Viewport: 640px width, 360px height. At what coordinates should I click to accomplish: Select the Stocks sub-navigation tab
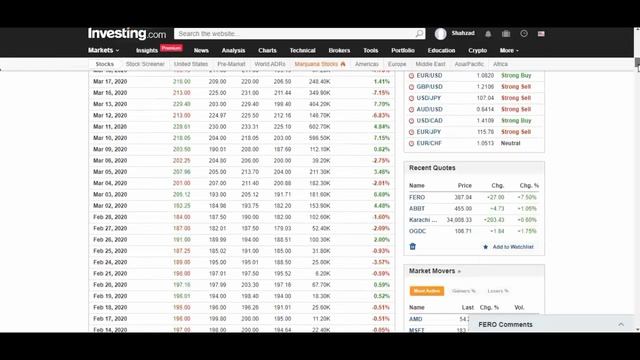pyautogui.click(x=104, y=64)
